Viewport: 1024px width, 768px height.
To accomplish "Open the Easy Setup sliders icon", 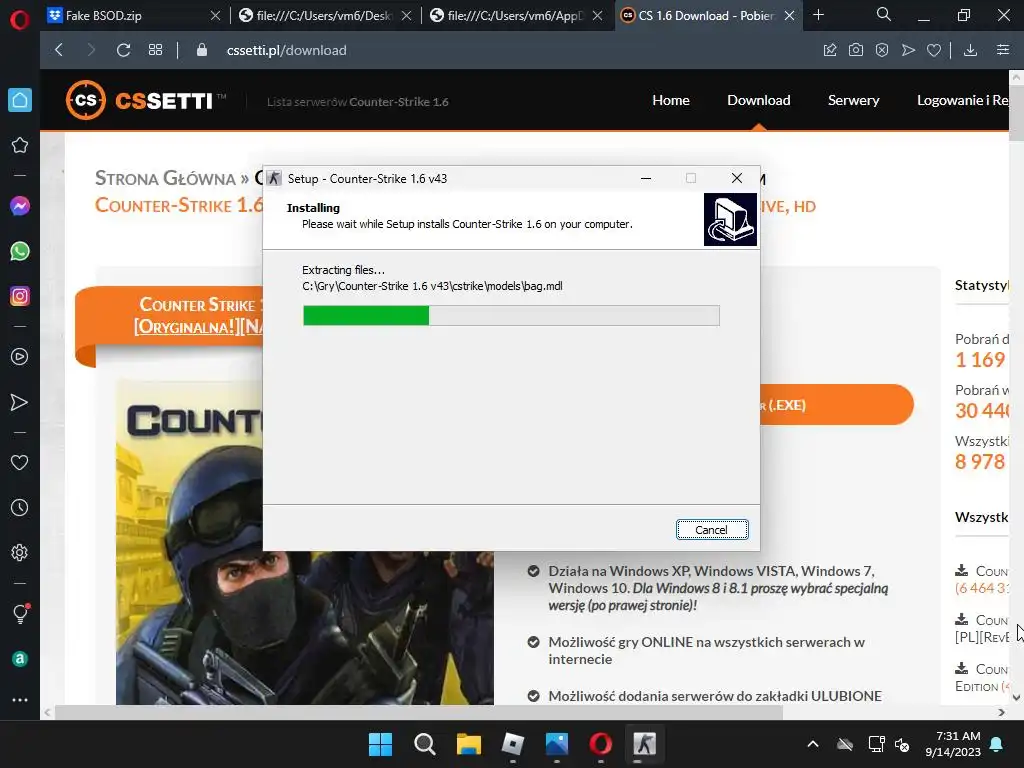I will click(1003, 50).
